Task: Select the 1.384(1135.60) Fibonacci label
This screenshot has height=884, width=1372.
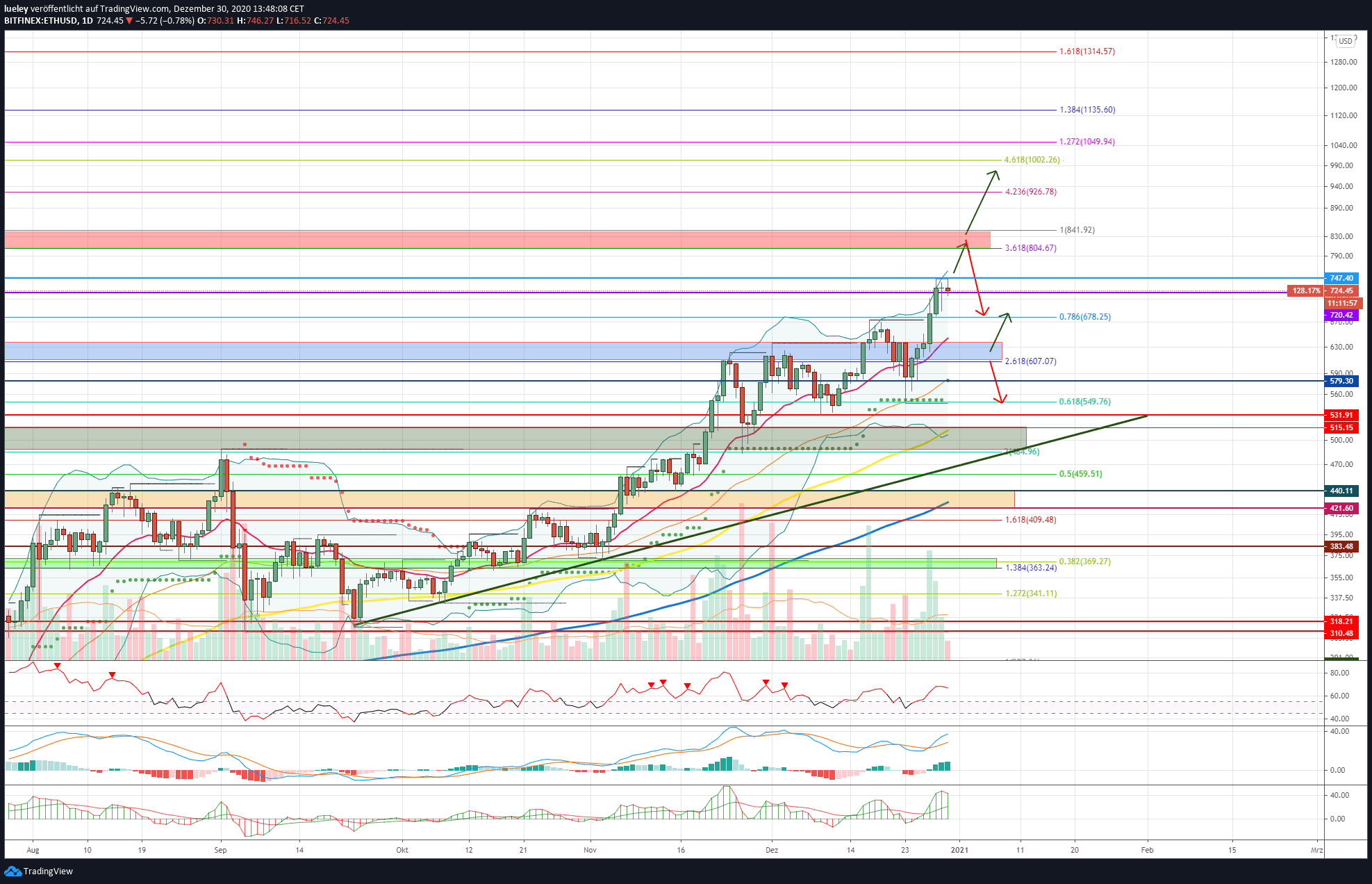Action: [x=1087, y=110]
